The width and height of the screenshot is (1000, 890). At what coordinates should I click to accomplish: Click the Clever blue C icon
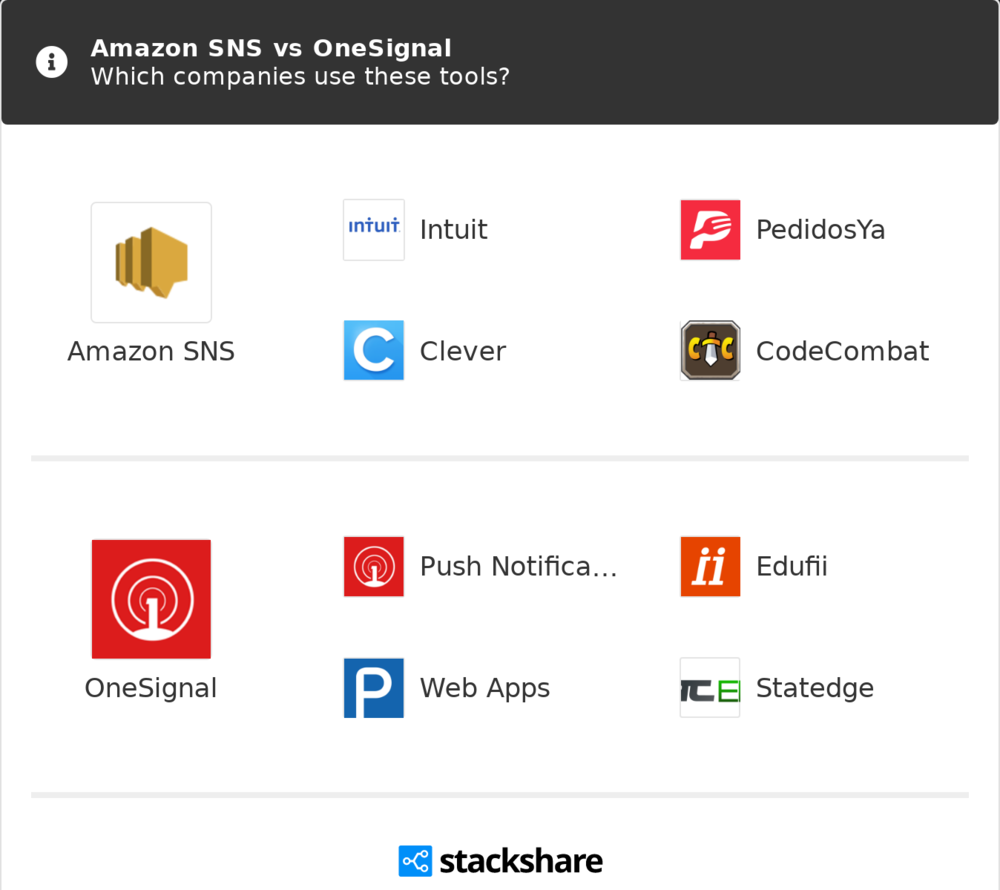374,350
